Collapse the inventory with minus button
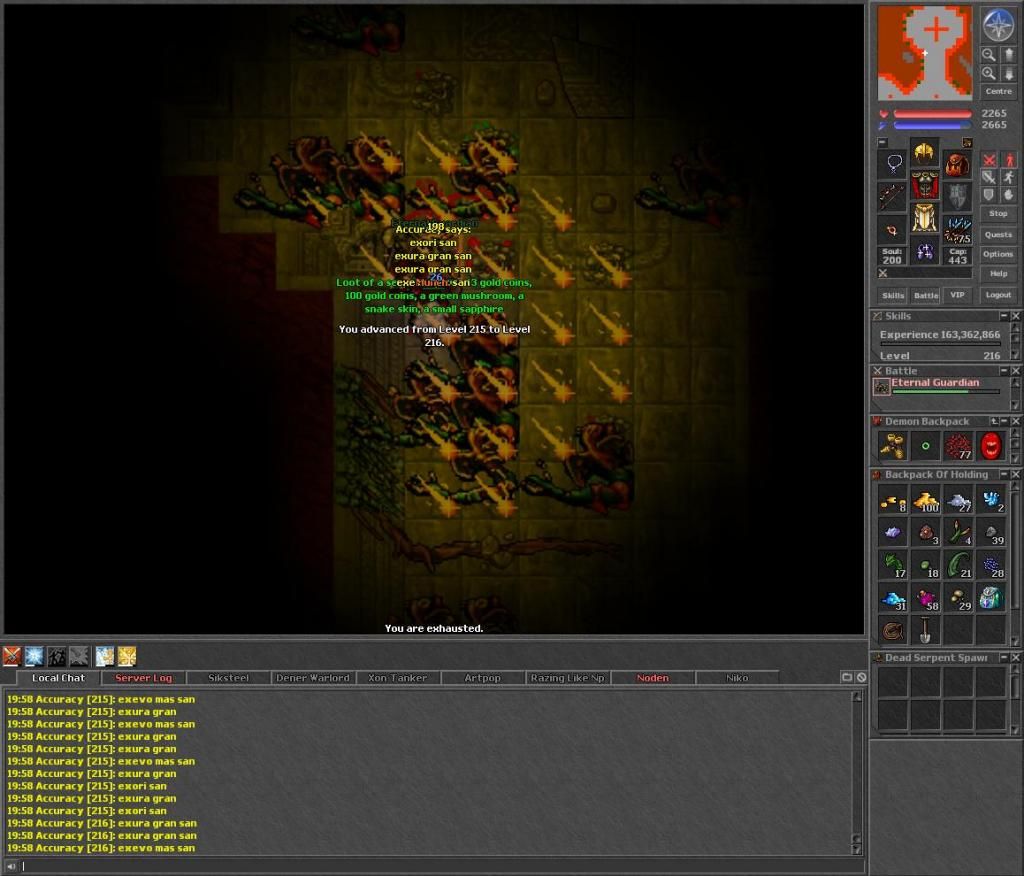 (x=882, y=142)
